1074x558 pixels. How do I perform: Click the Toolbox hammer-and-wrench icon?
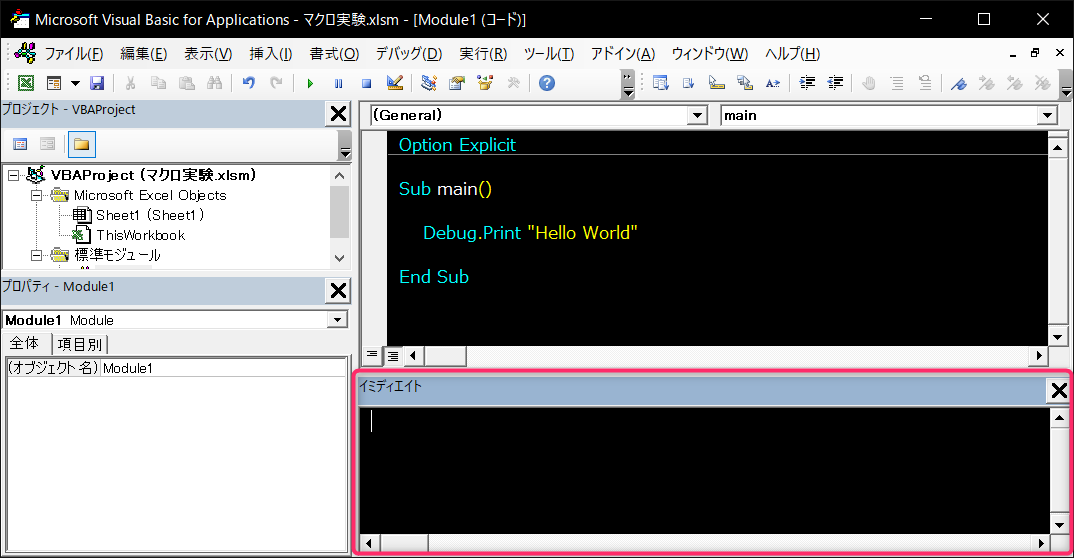[513, 84]
